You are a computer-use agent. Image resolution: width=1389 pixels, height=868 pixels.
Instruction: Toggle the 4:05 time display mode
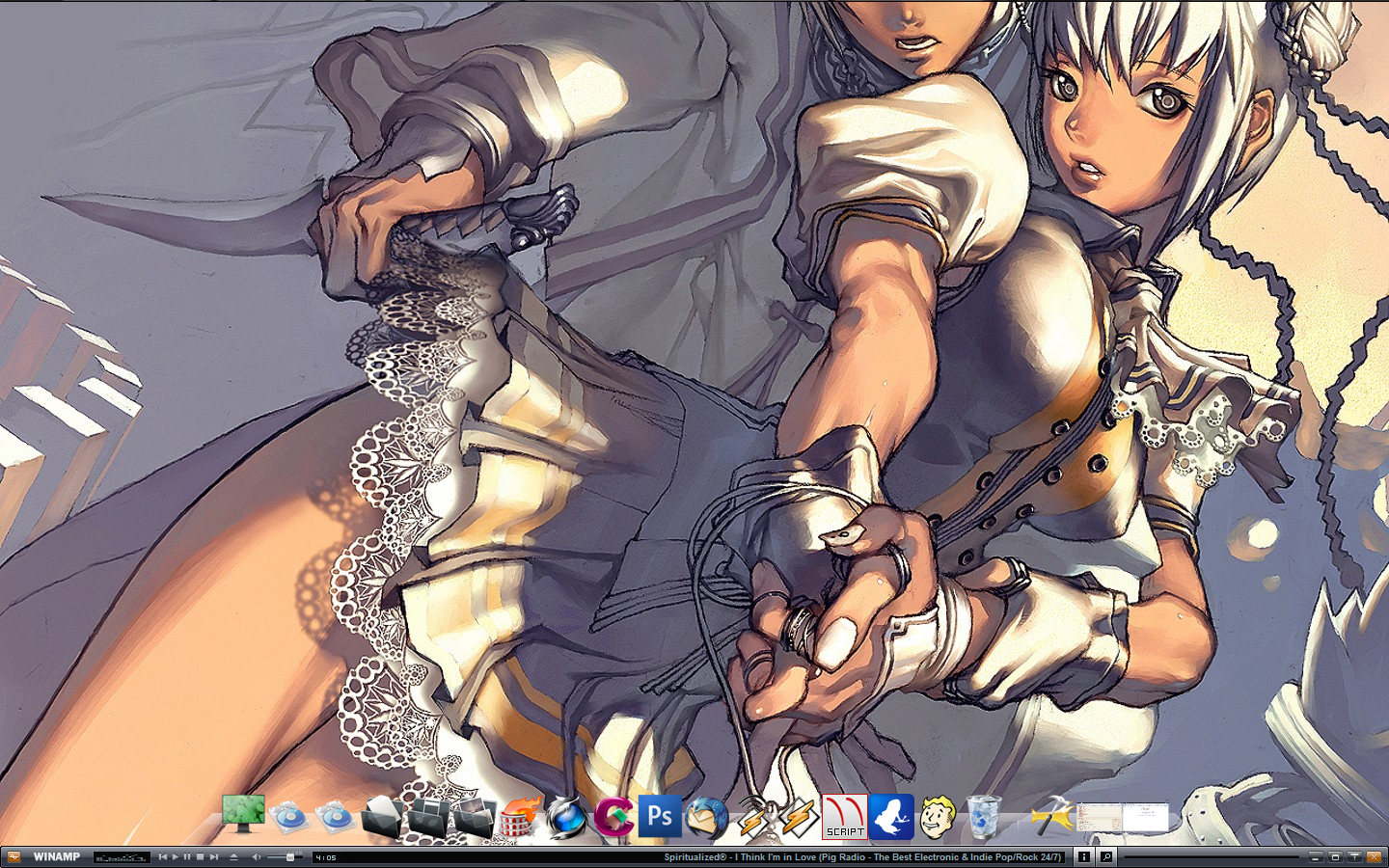(326, 857)
